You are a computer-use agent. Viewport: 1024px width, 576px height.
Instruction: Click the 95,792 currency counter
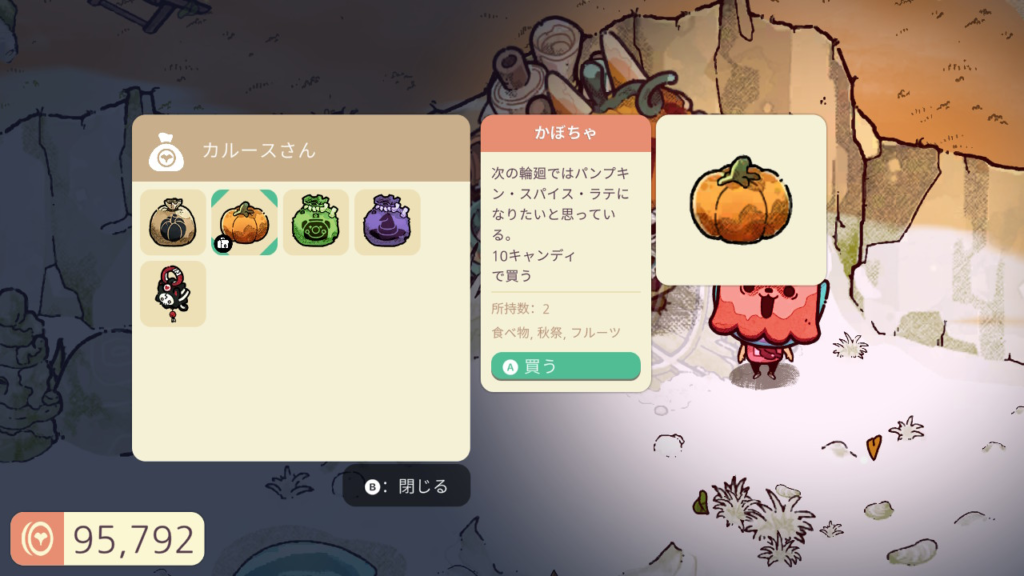click(133, 539)
